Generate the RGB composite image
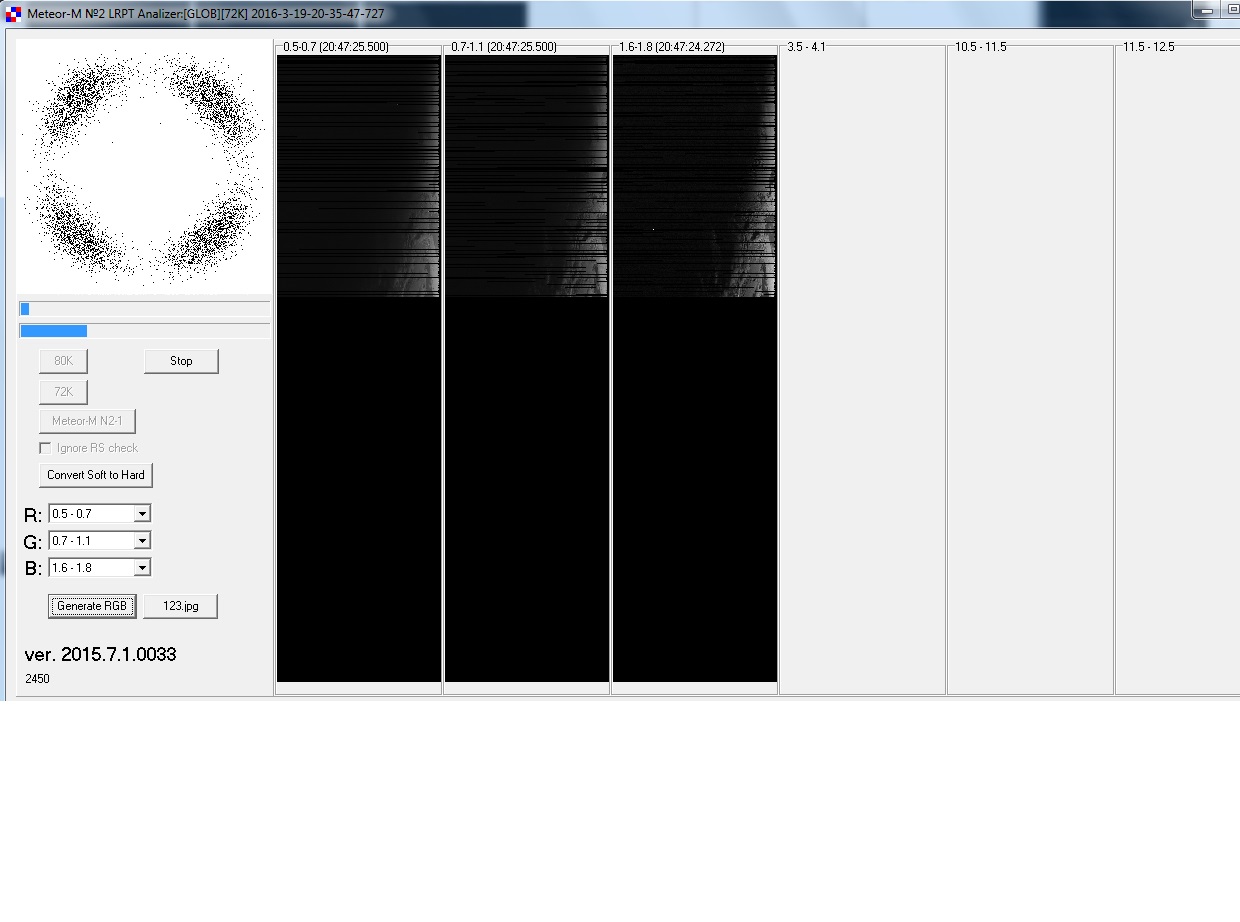 92,606
